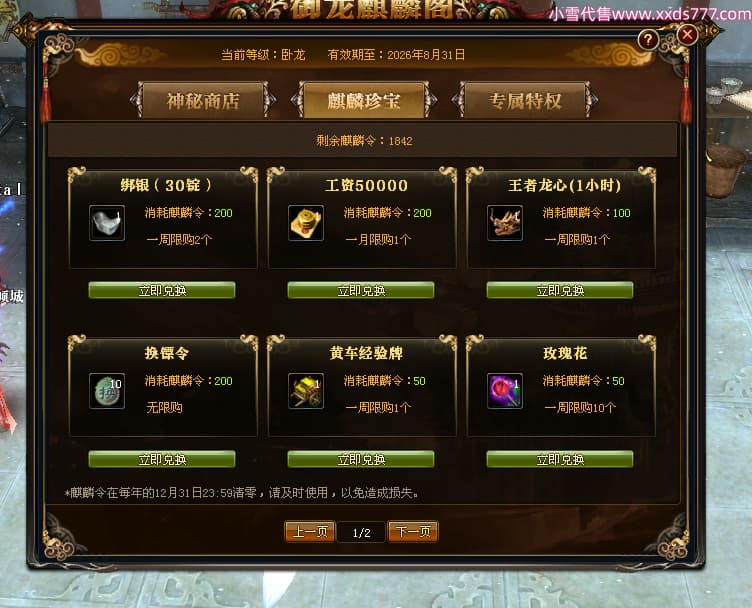Click the 1/2 page indicator field

(361, 532)
